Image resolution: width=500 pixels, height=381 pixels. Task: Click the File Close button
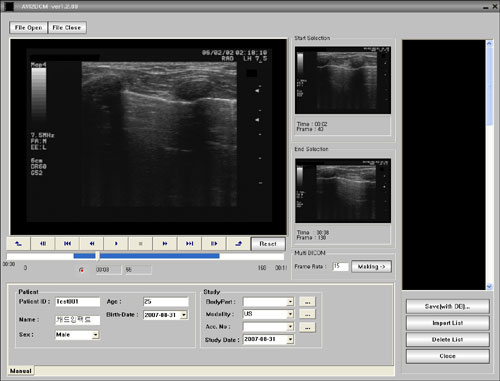click(x=67, y=28)
